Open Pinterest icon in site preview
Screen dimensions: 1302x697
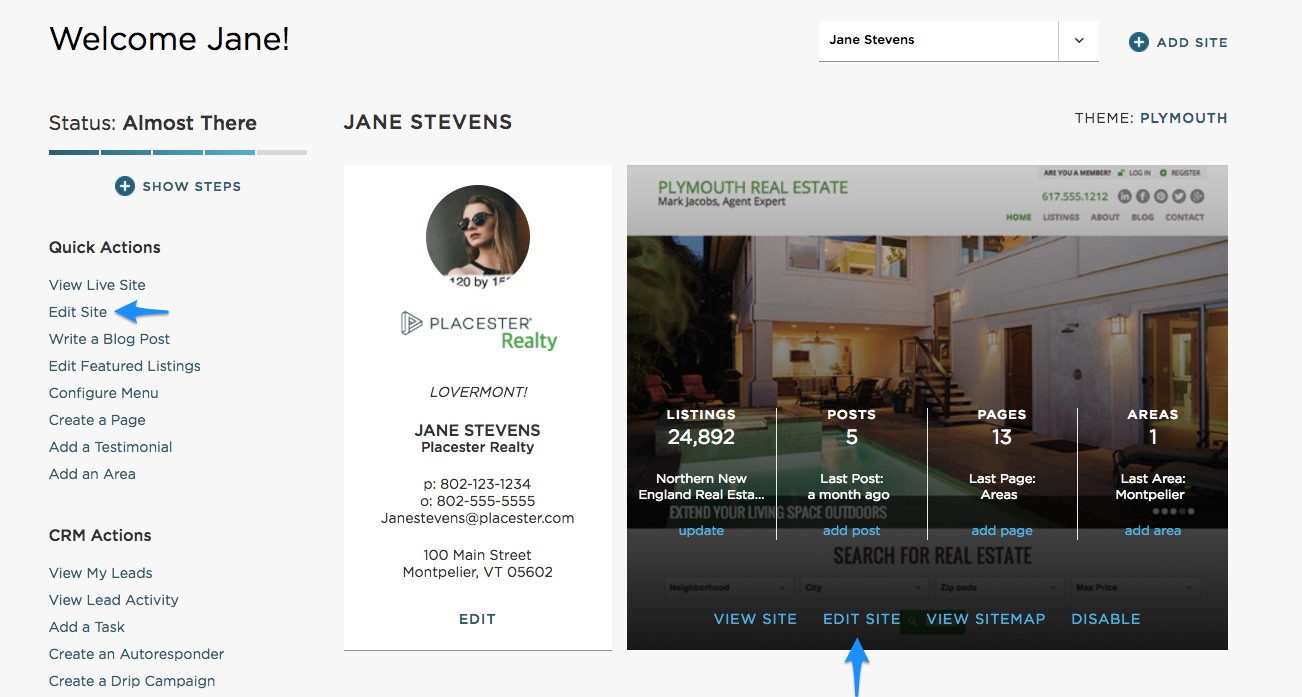point(1161,196)
